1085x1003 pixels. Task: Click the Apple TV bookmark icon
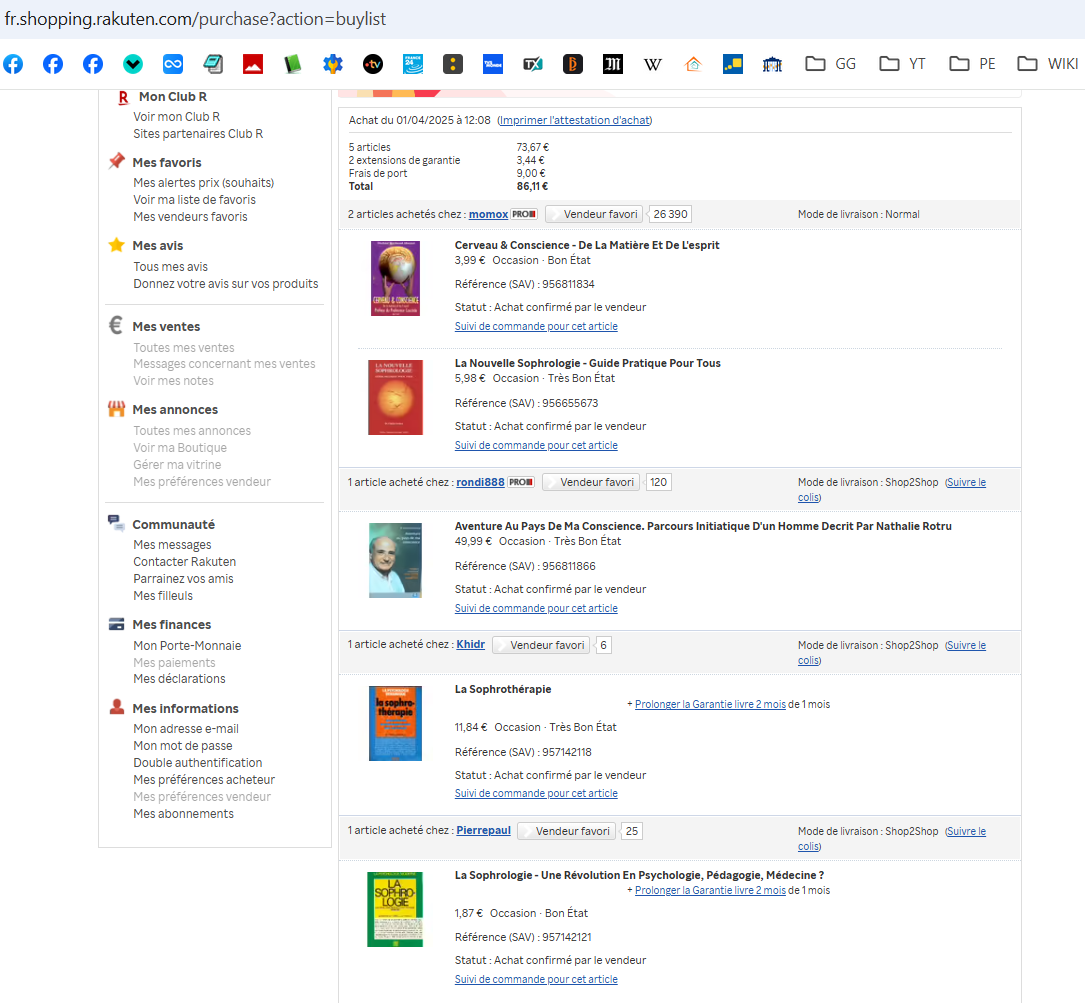373,64
